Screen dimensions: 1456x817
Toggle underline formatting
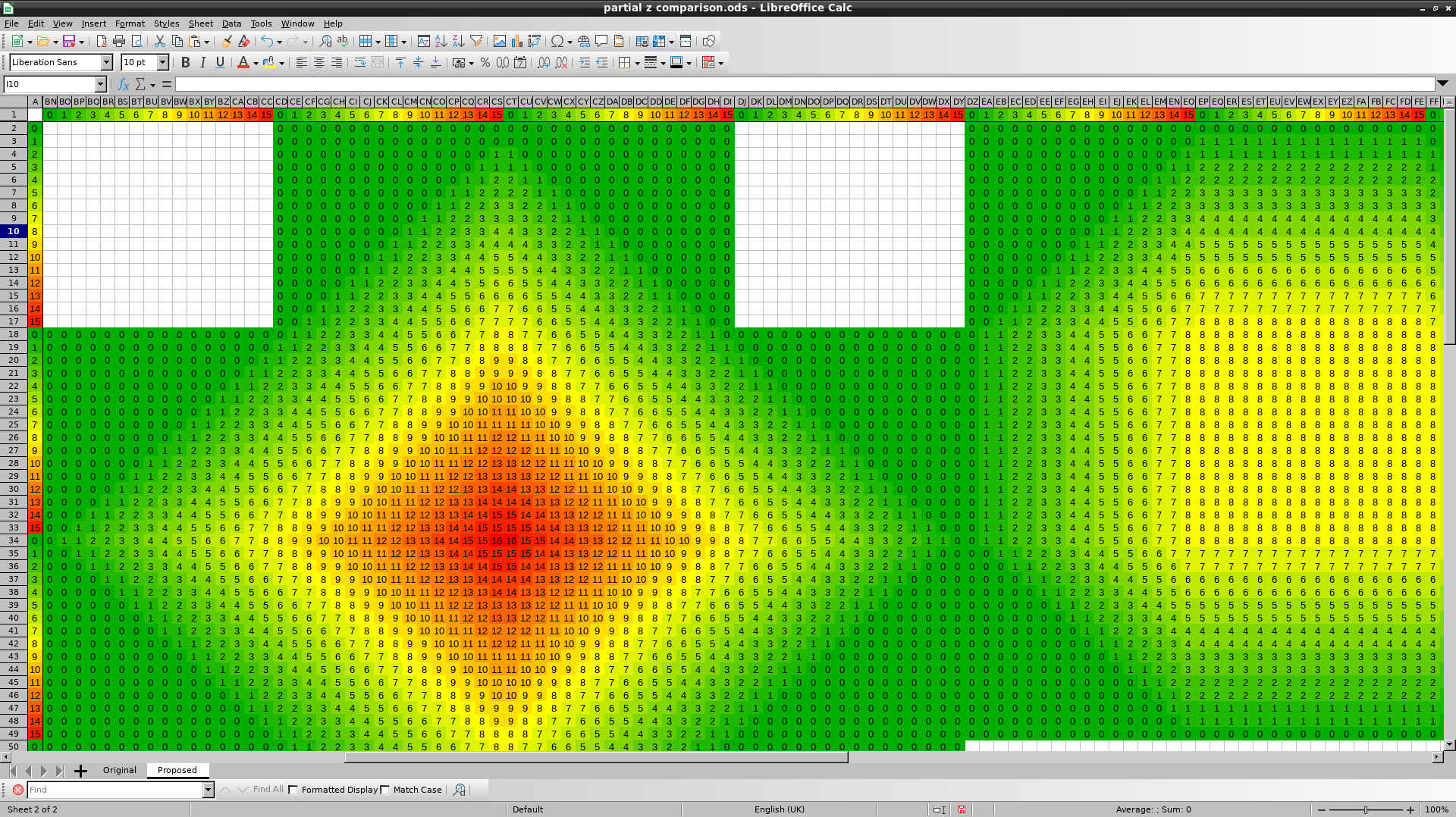(x=220, y=63)
